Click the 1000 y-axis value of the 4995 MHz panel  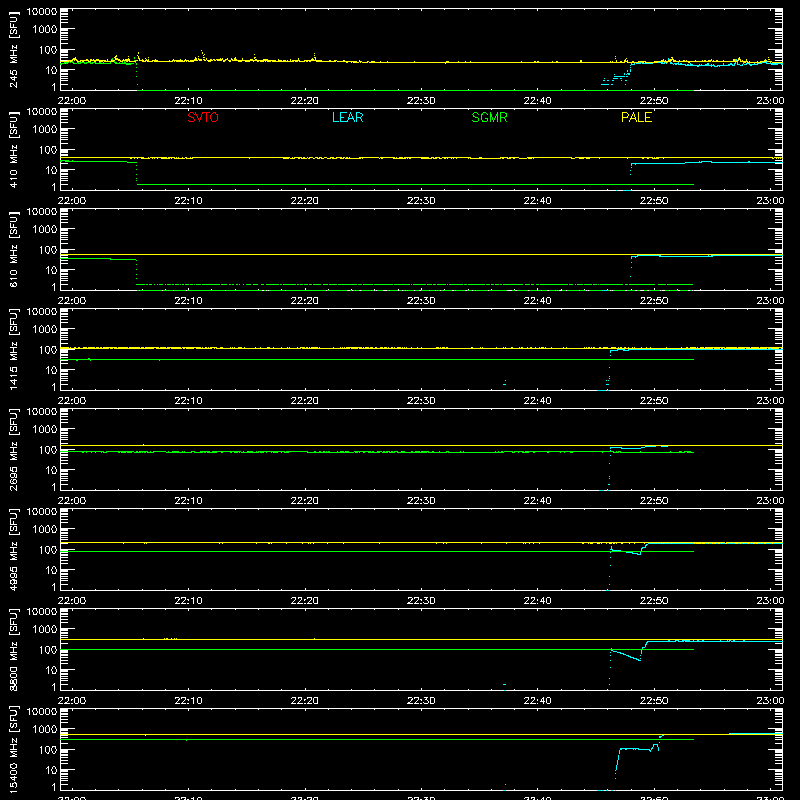[45, 530]
